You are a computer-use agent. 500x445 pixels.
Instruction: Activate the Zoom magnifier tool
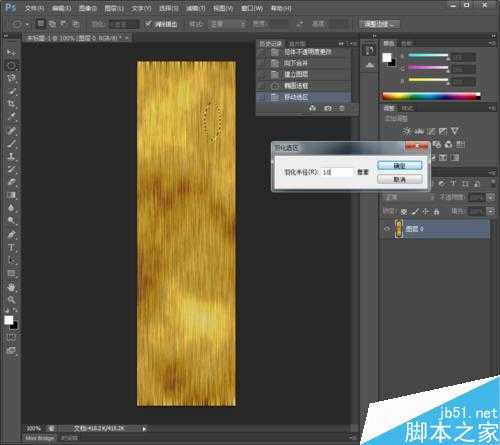coord(11,300)
